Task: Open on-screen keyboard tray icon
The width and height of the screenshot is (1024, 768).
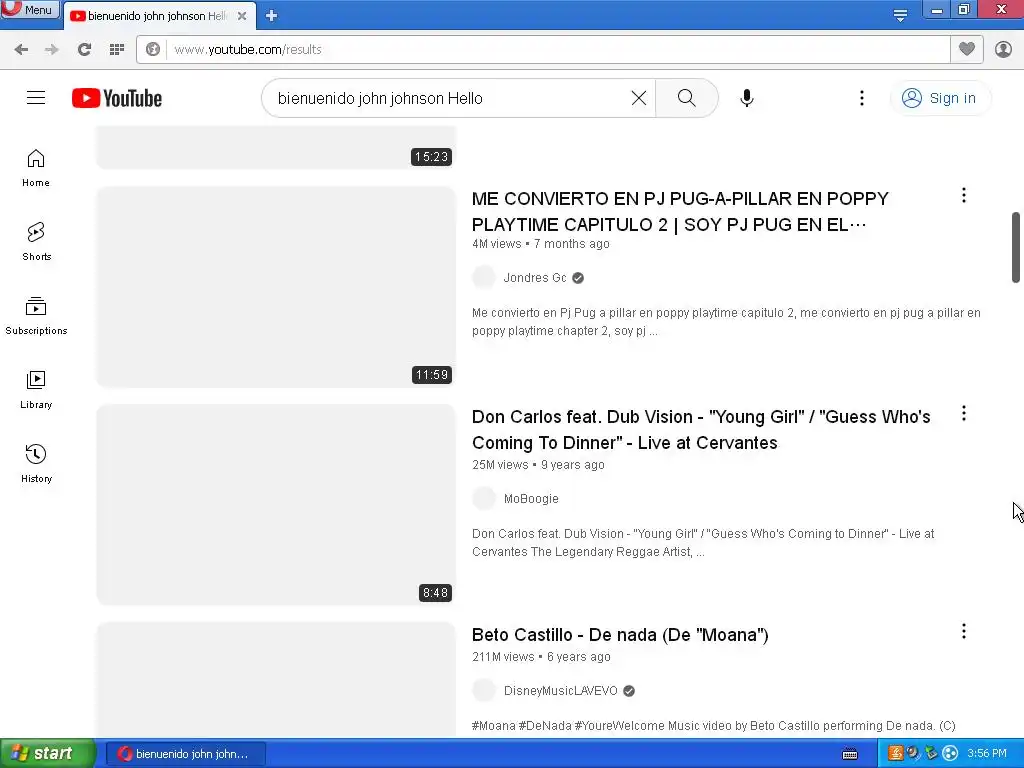Action: click(850, 754)
